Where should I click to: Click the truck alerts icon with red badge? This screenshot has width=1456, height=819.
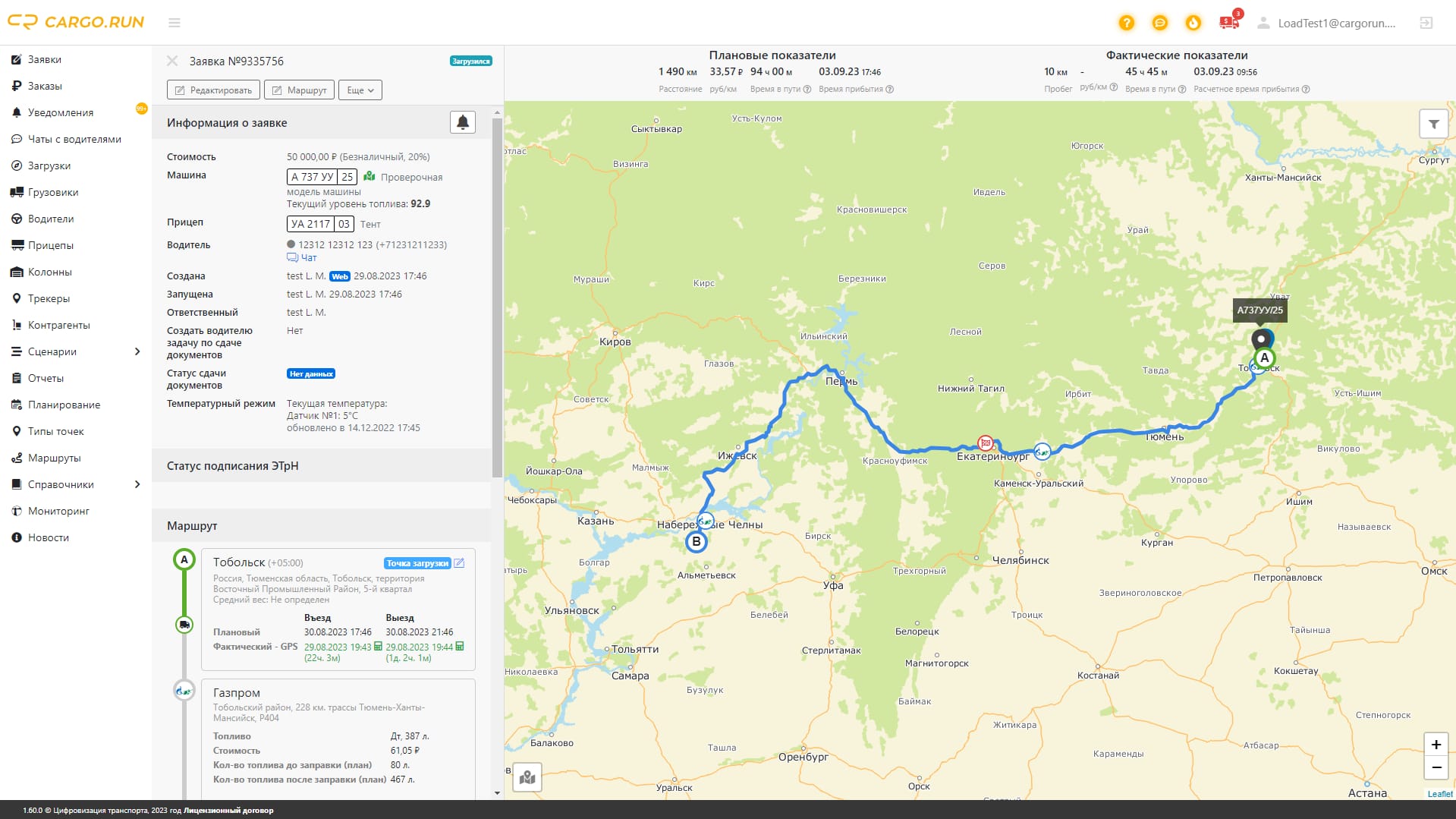point(1230,21)
